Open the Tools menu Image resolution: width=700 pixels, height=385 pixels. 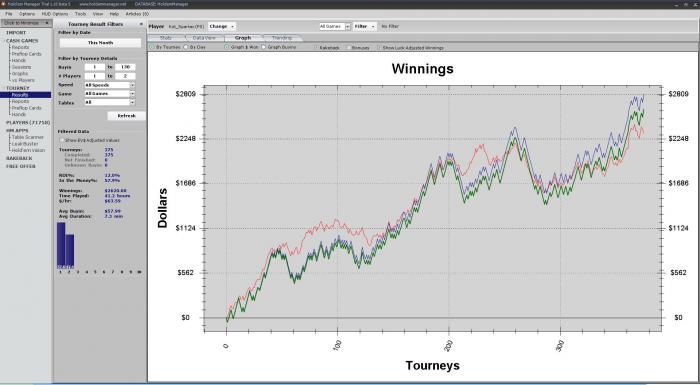80,14
